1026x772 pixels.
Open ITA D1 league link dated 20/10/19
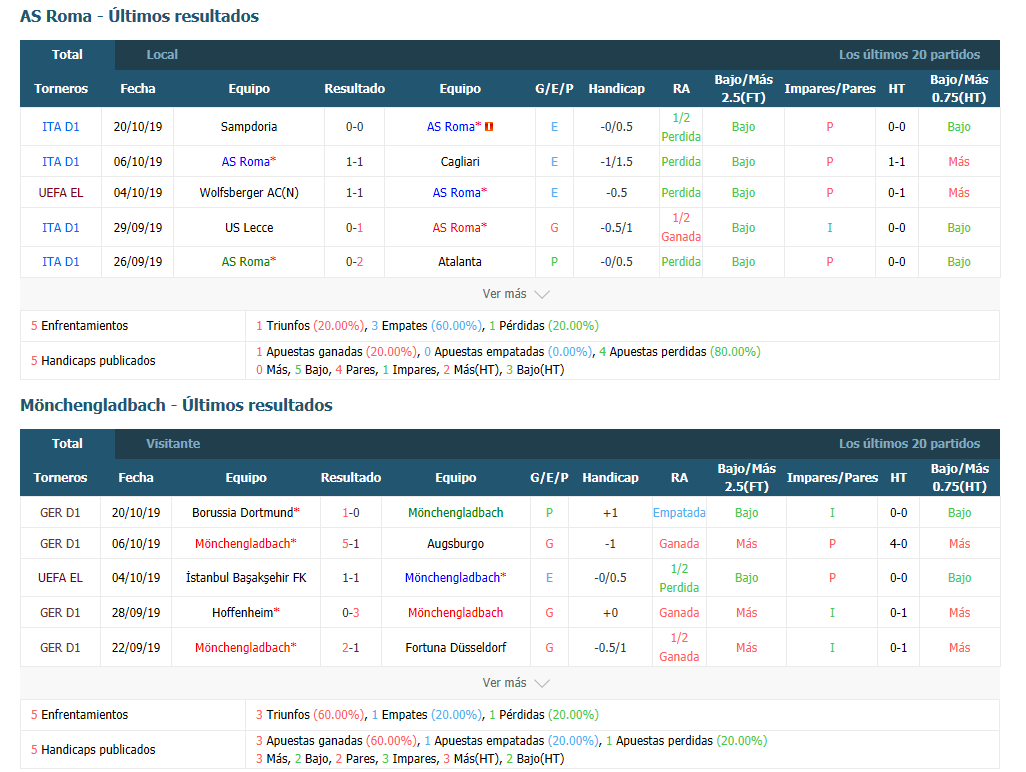click(61, 127)
